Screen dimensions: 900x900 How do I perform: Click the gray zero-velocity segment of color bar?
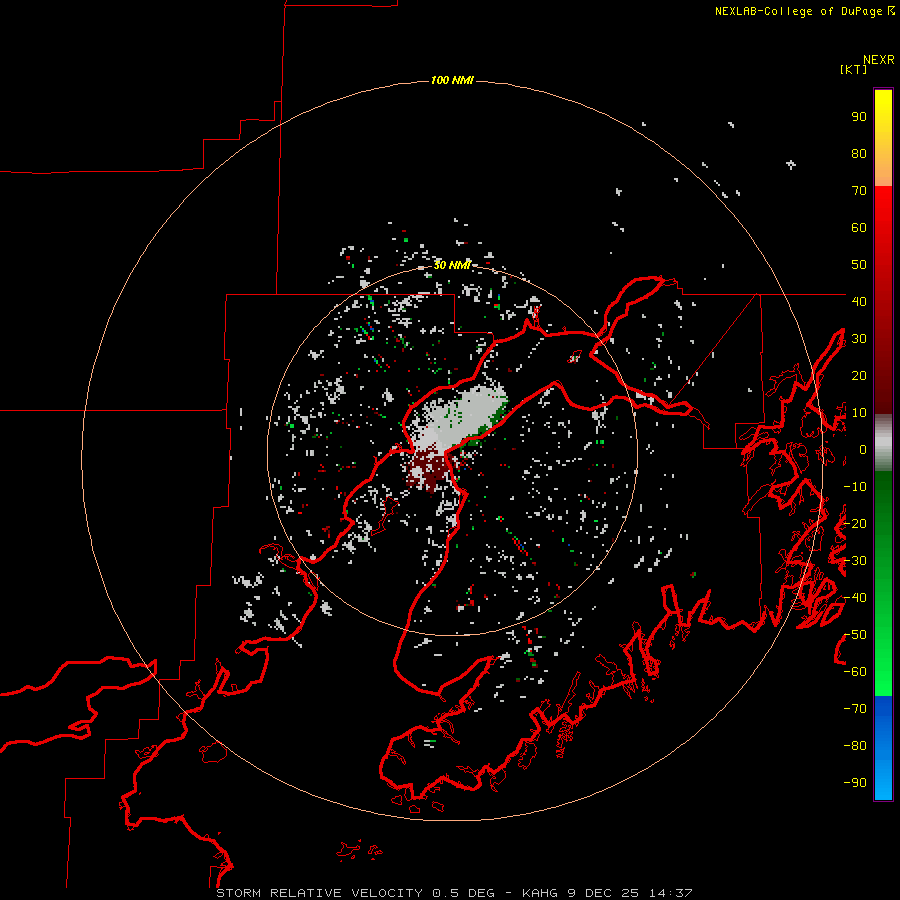[883, 443]
